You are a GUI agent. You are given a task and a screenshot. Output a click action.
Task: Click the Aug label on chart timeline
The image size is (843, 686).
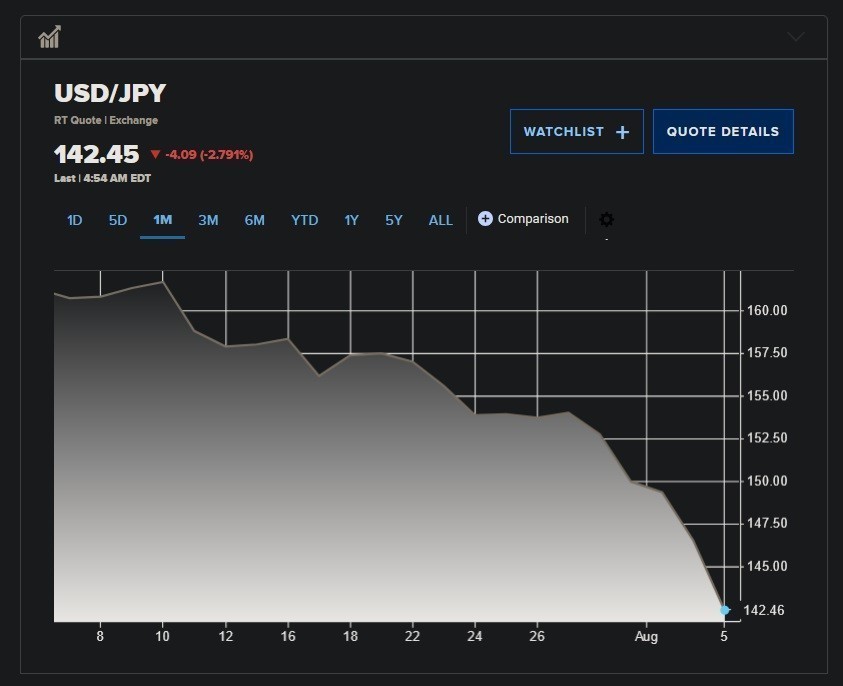[x=647, y=636]
